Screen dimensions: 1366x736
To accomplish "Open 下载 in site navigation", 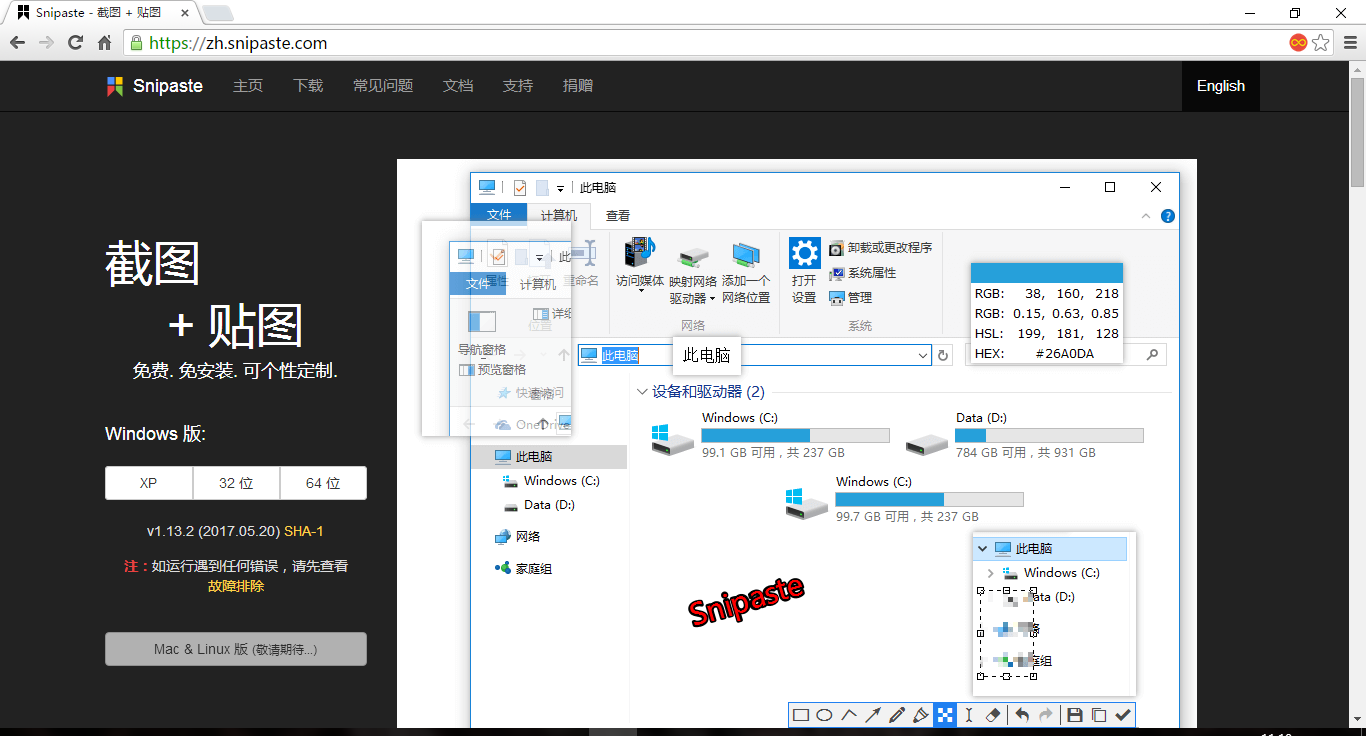I will pyautogui.click(x=308, y=86).
